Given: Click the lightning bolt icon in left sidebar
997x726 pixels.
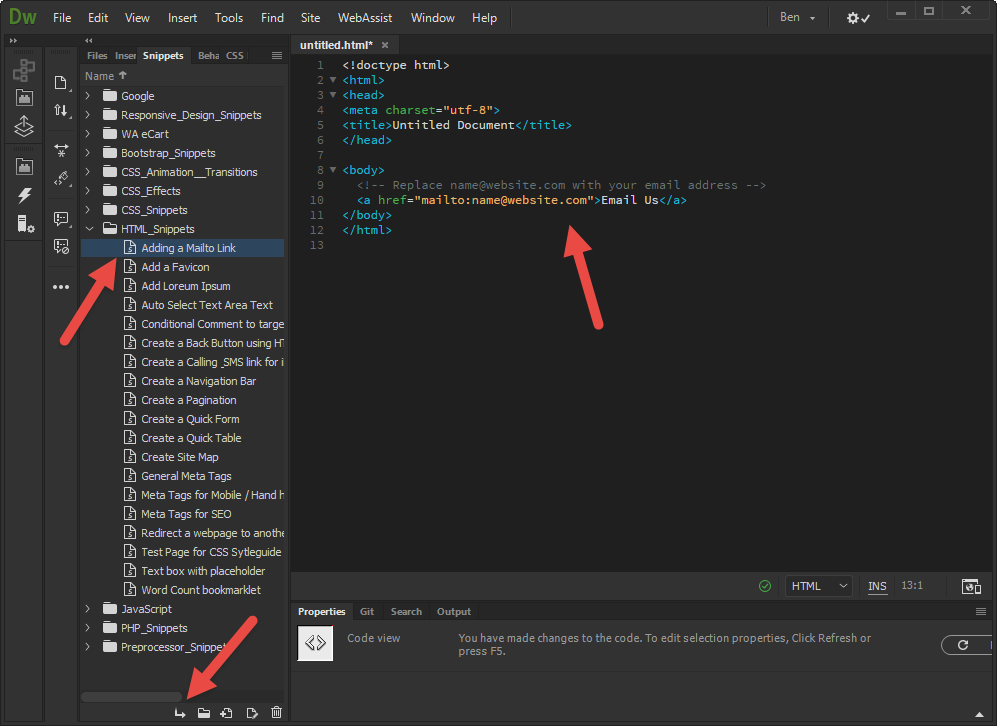Looking at the screenshot, I should (24, 196).
